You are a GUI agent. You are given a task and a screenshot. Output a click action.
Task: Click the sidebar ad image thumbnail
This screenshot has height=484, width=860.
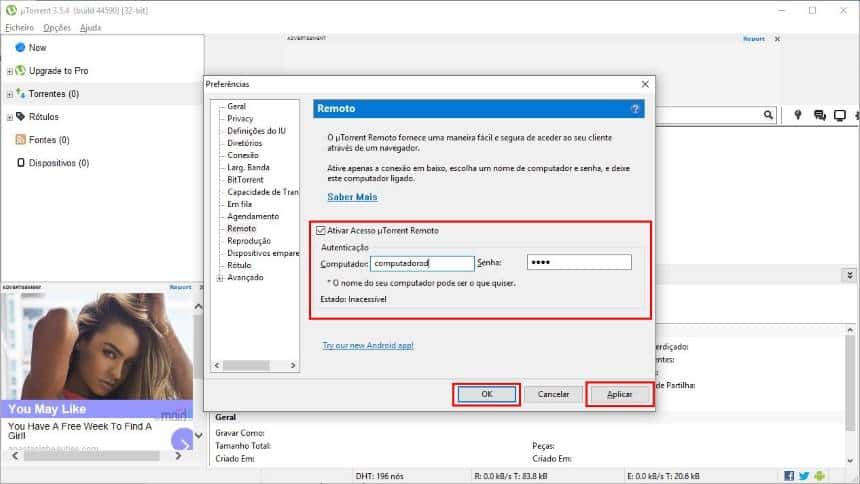point(97,346)
